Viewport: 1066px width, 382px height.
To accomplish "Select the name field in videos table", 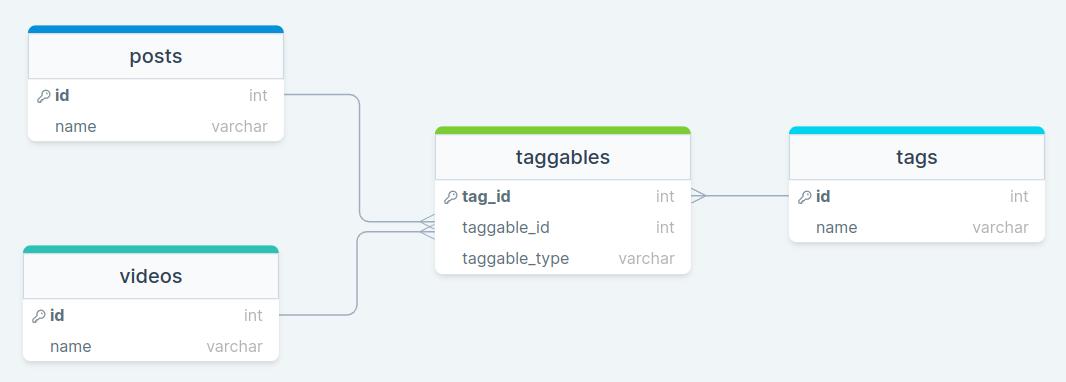I will pyautogui.click(x=151, y=347).
